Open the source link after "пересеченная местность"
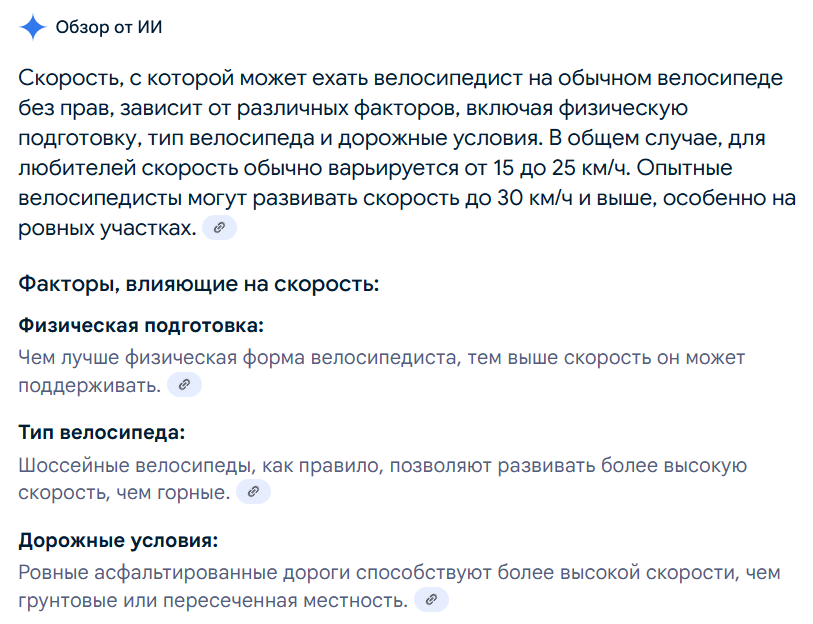The width and height of the screenshot is (813, 624). point(431,600)
